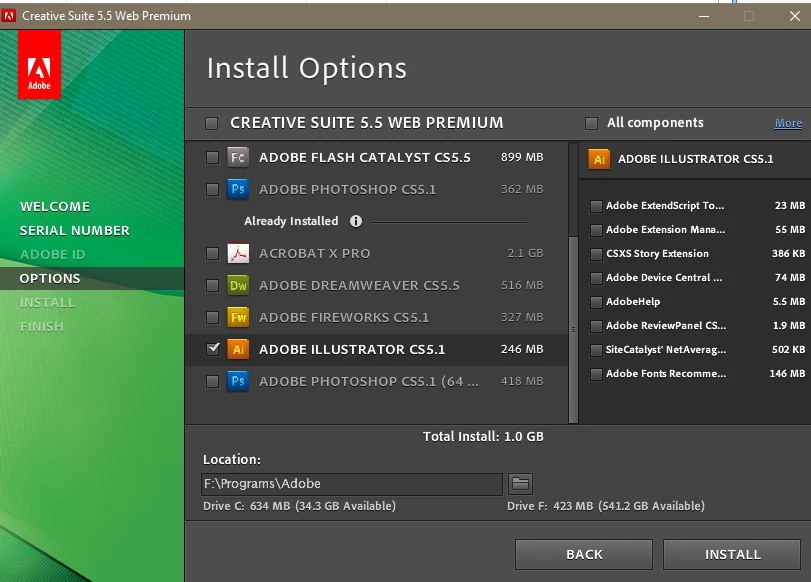811x582 pixels.
Task: Click the Acrobat X Pro icon
Action: point(238,253)
